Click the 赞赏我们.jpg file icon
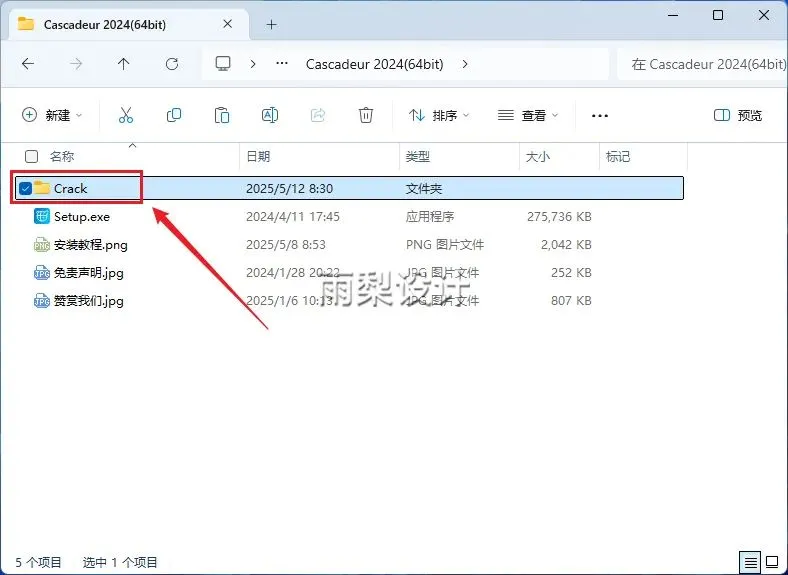788x575 pixels. click(x=42, y=301)
